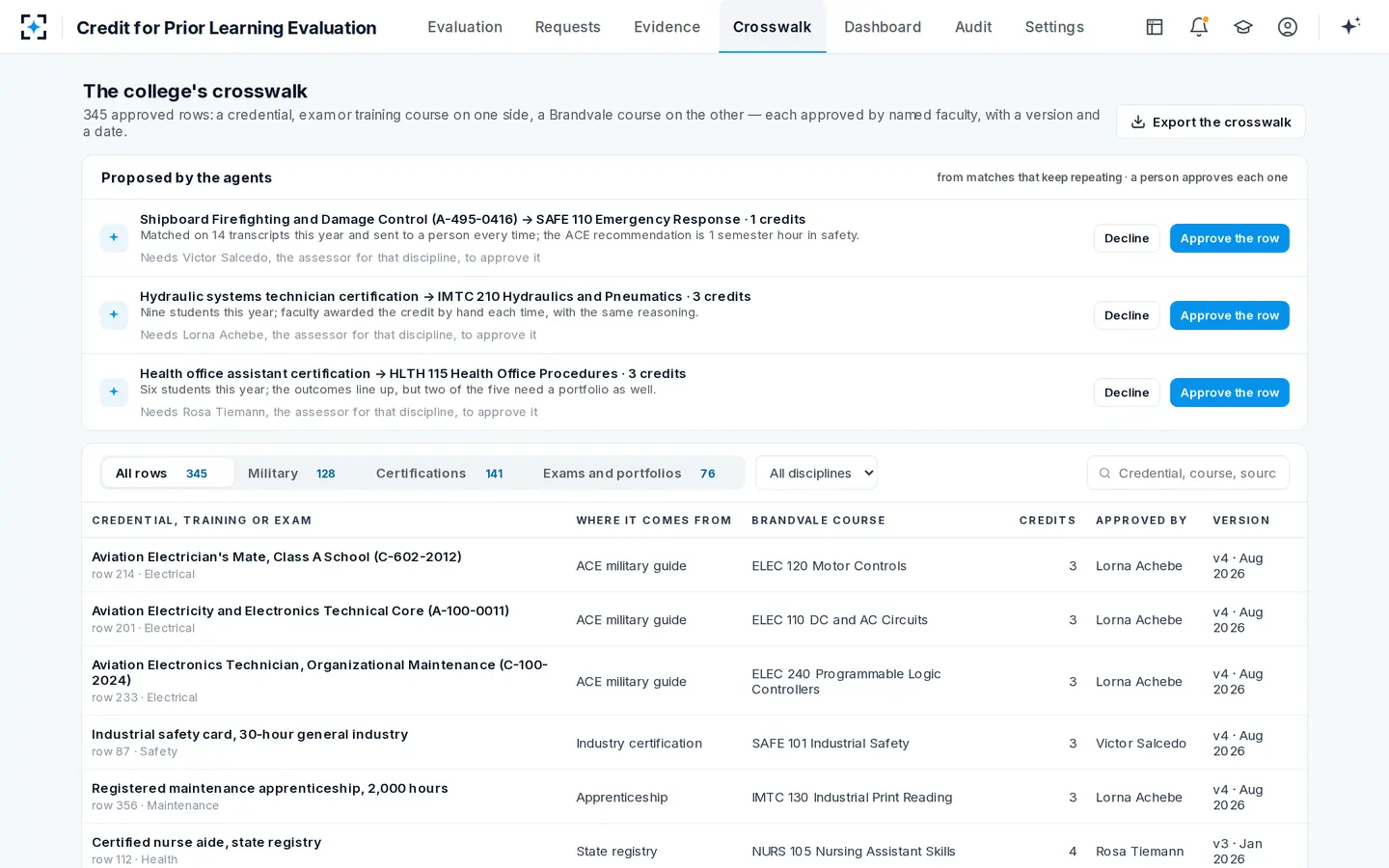Go to the Dashboard tab
This screenshot has width=1389, height=868.
[883, 27]
